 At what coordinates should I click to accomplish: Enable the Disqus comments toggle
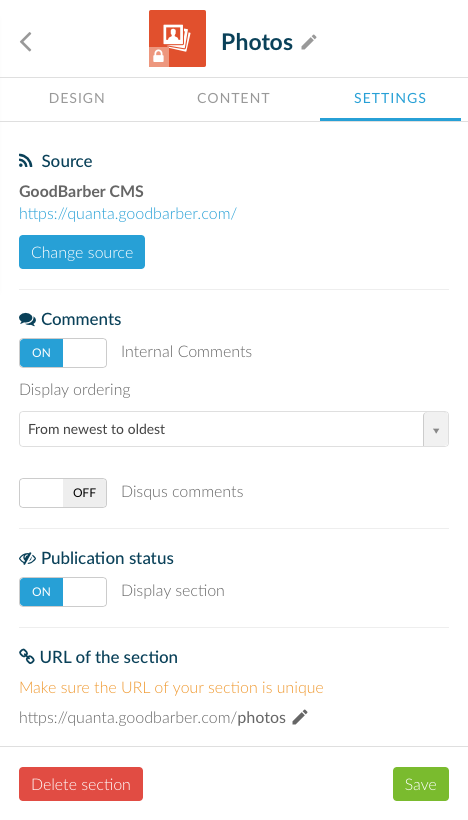coord(63,493)
